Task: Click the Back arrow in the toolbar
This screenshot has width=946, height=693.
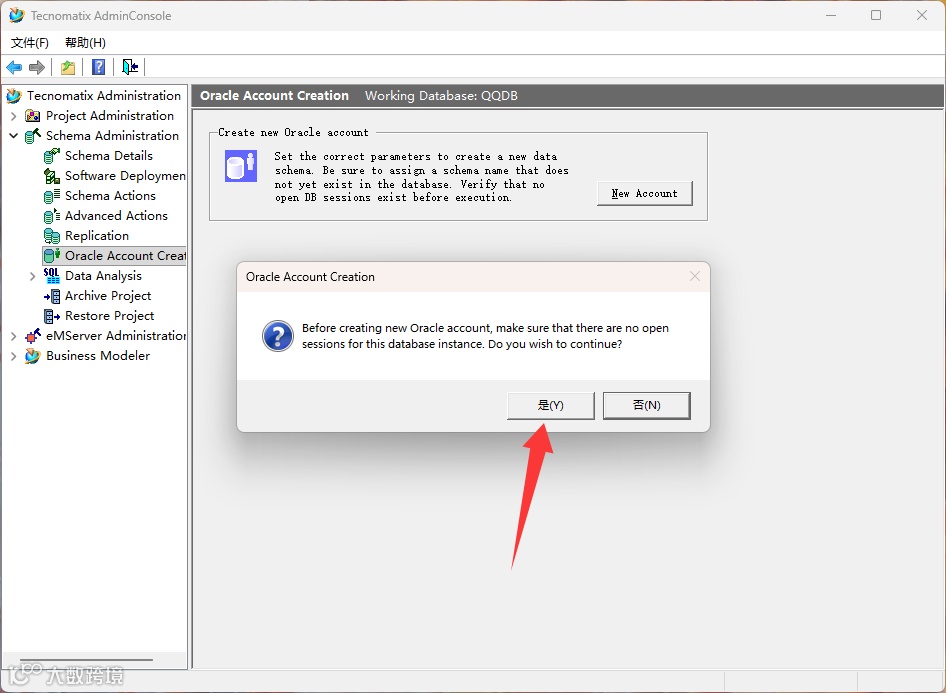Action: pos(14,67)
